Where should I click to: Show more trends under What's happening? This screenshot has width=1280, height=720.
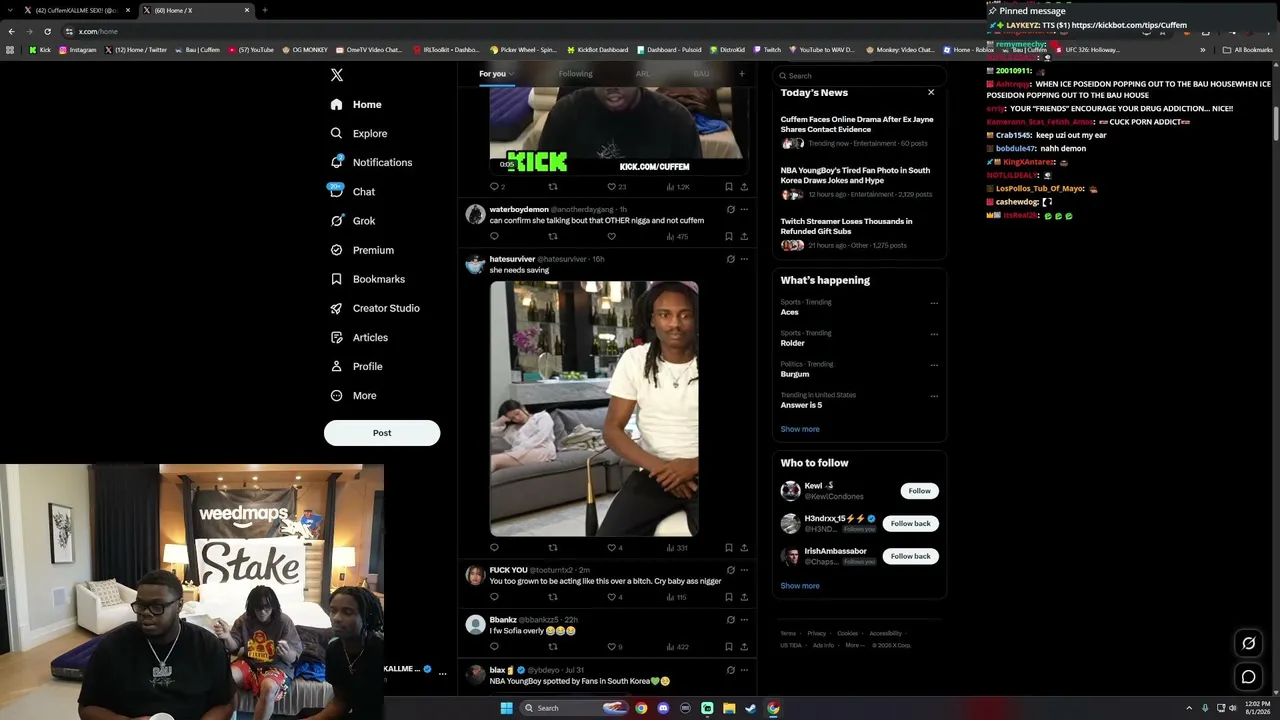(x=800, y=429)
